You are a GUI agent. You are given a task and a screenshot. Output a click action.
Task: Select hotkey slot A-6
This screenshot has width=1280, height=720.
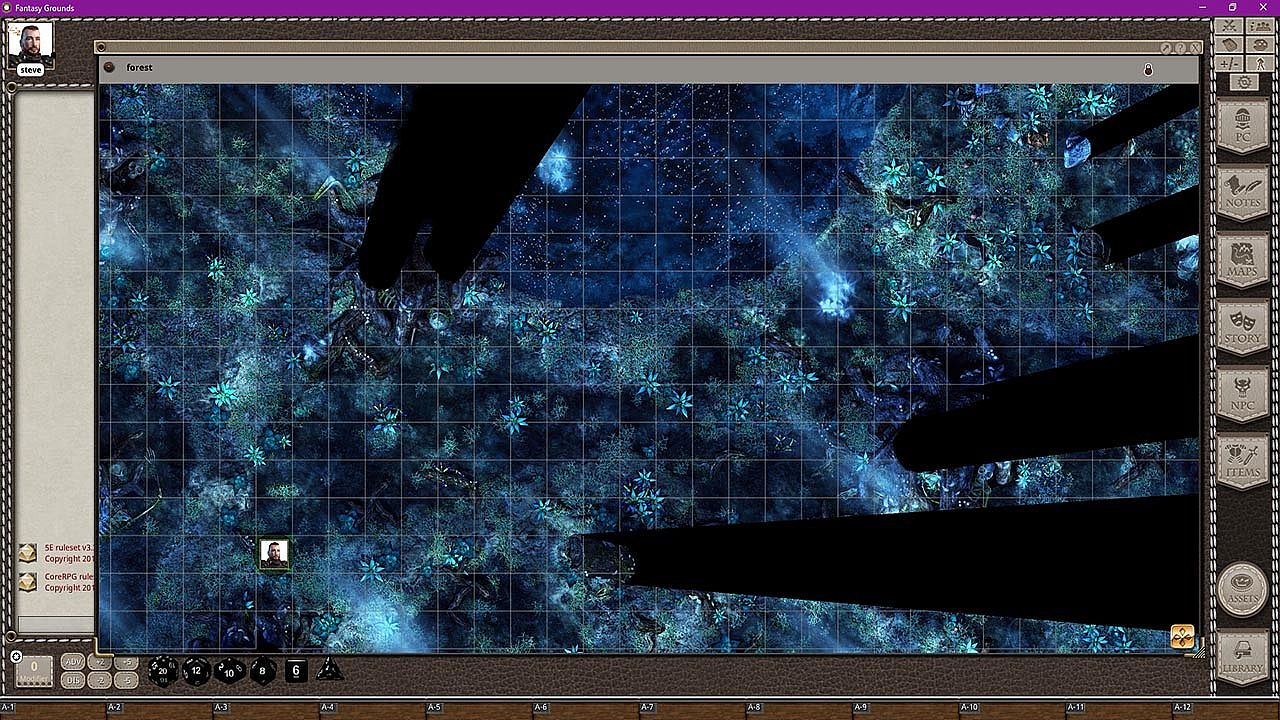click(x=587, y=709)
